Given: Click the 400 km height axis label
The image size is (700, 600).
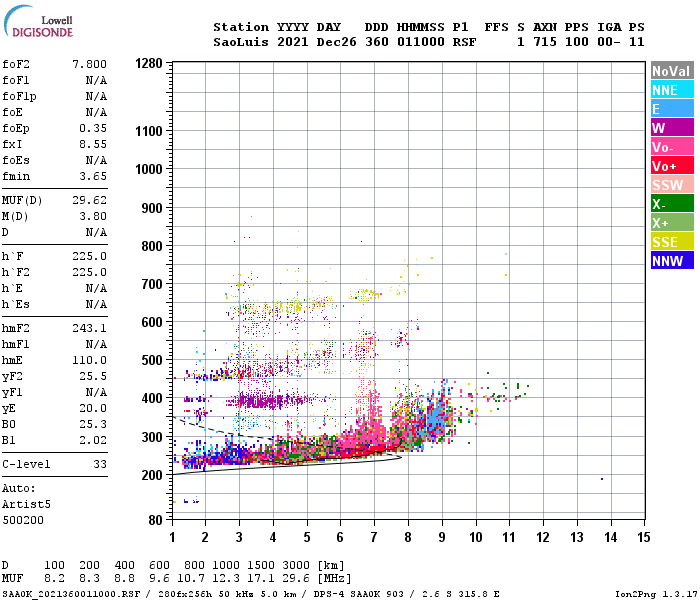Looking at the screenshot, I should (x=152, y=398).
